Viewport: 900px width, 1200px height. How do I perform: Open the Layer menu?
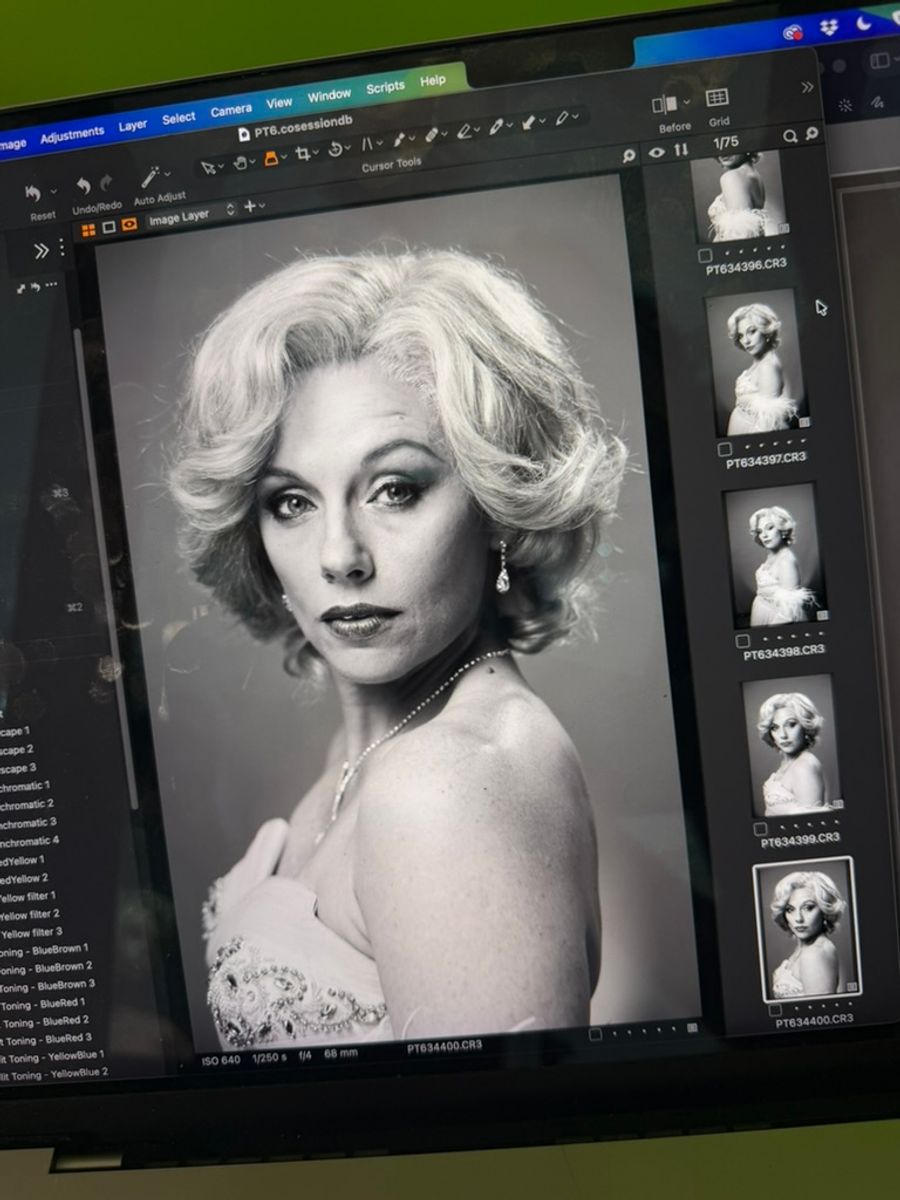pos(132,125)
